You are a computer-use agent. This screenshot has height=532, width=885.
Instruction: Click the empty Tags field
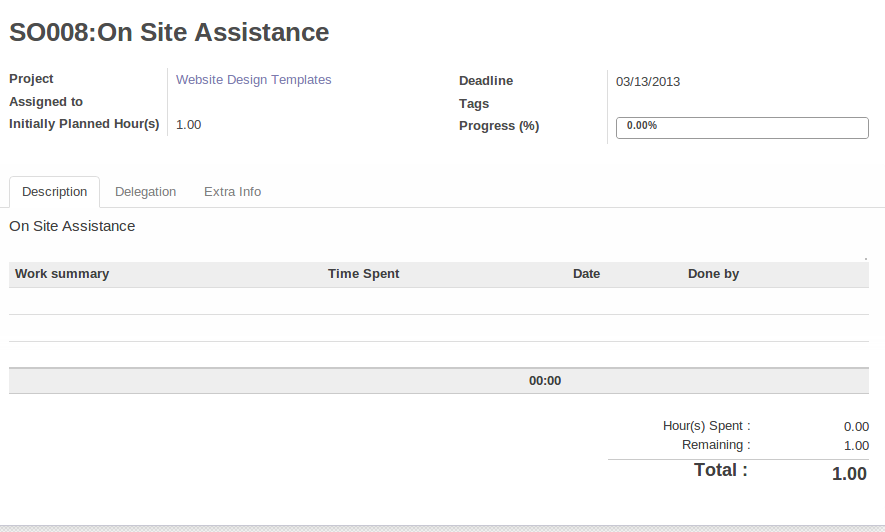(x=740, y=104)
